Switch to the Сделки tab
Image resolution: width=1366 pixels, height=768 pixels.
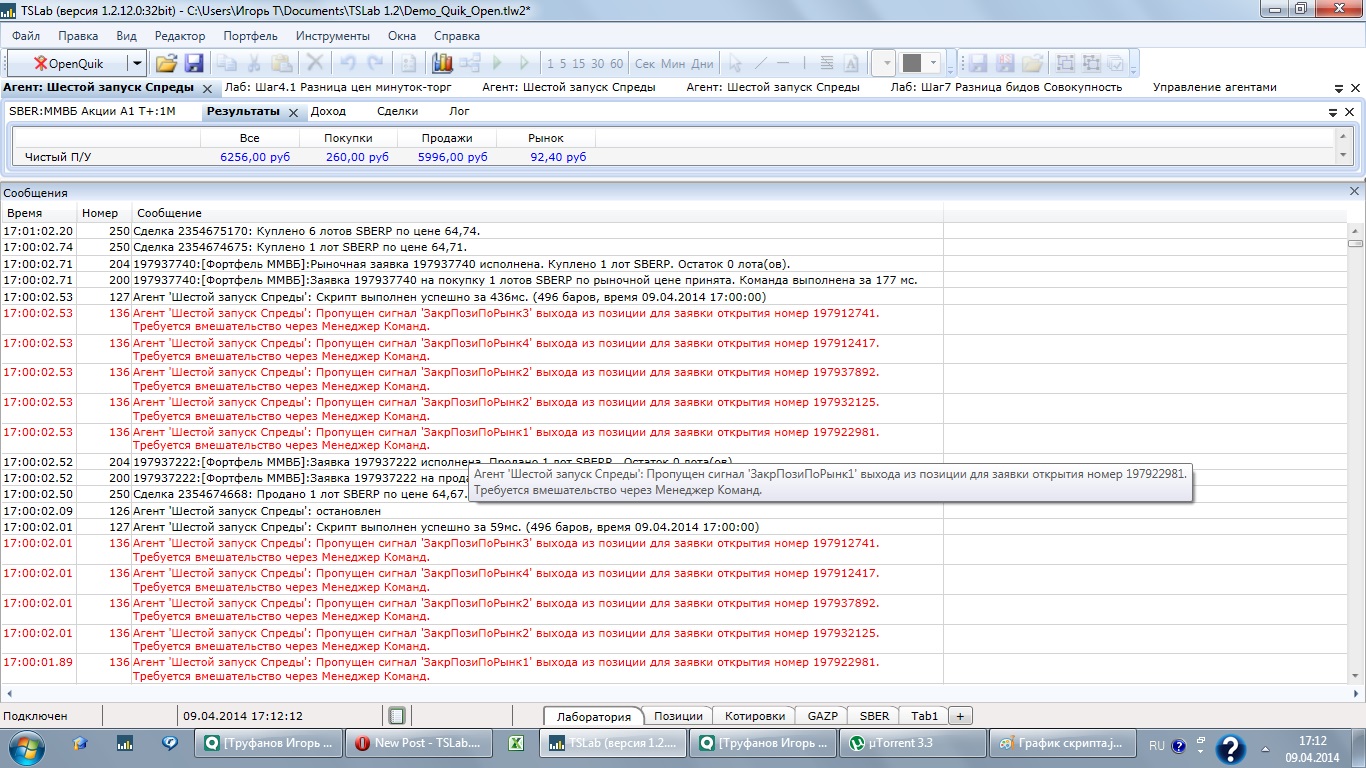[x=397, y=112]
